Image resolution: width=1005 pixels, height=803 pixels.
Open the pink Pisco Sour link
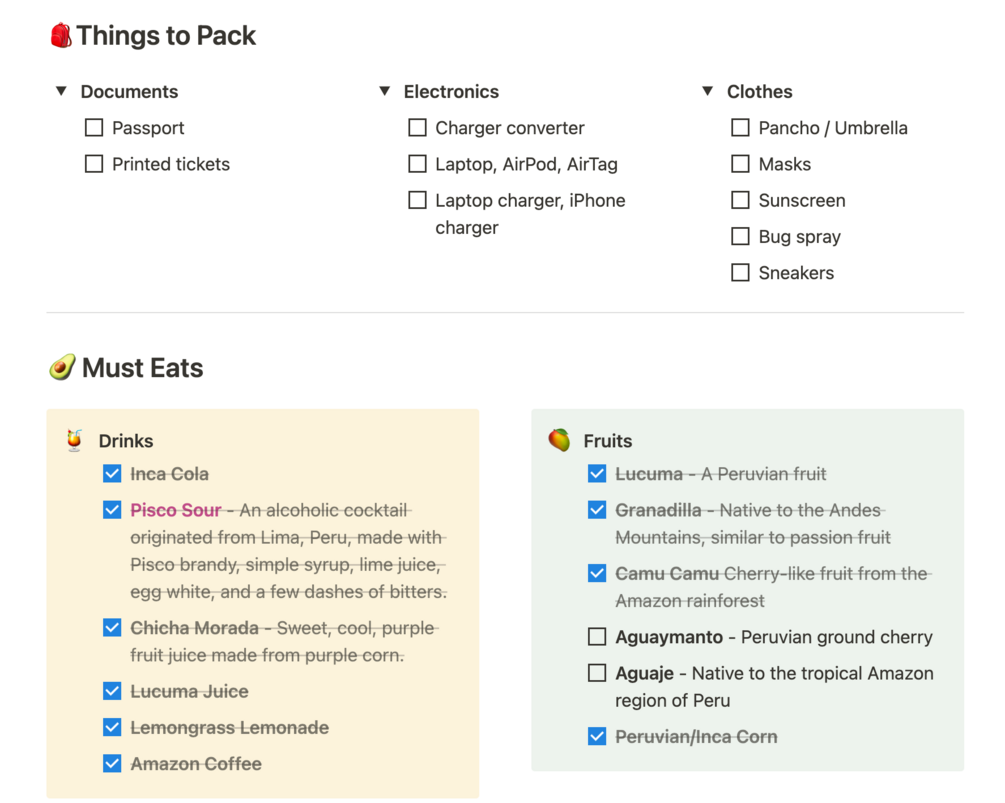pyautogui.click(x=175, y=510)
